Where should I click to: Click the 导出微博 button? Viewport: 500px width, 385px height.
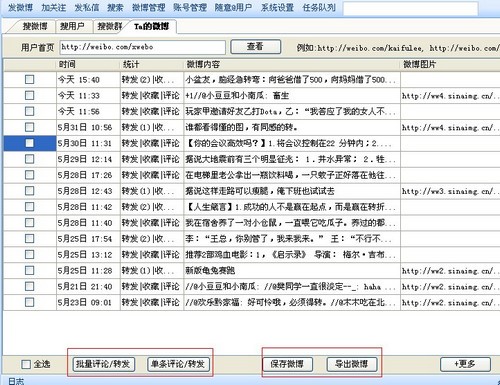352,364
